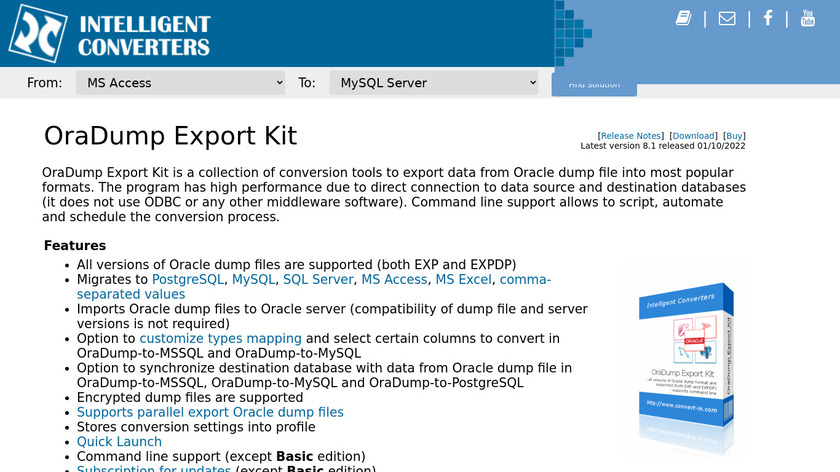Click 'All versions of Oracle dump files' item

(296, 265)
